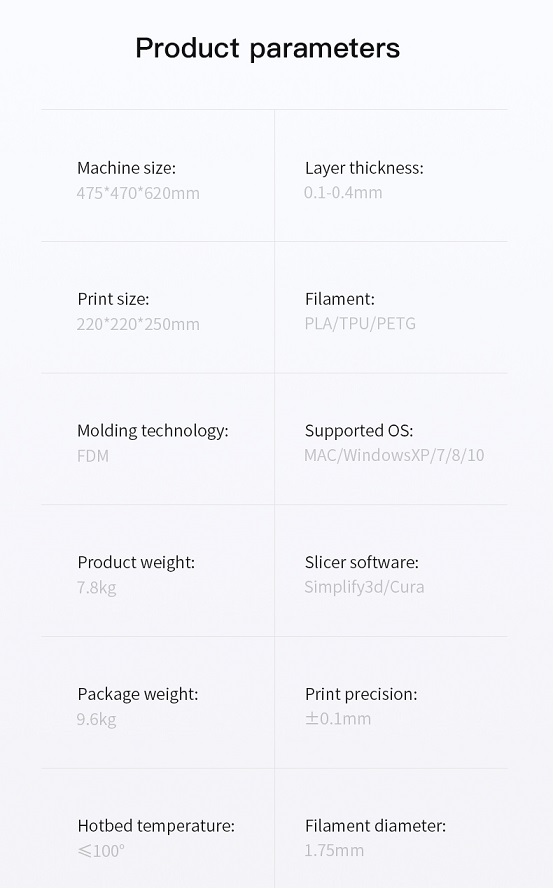Select the Slicer software label

[362, 562]
